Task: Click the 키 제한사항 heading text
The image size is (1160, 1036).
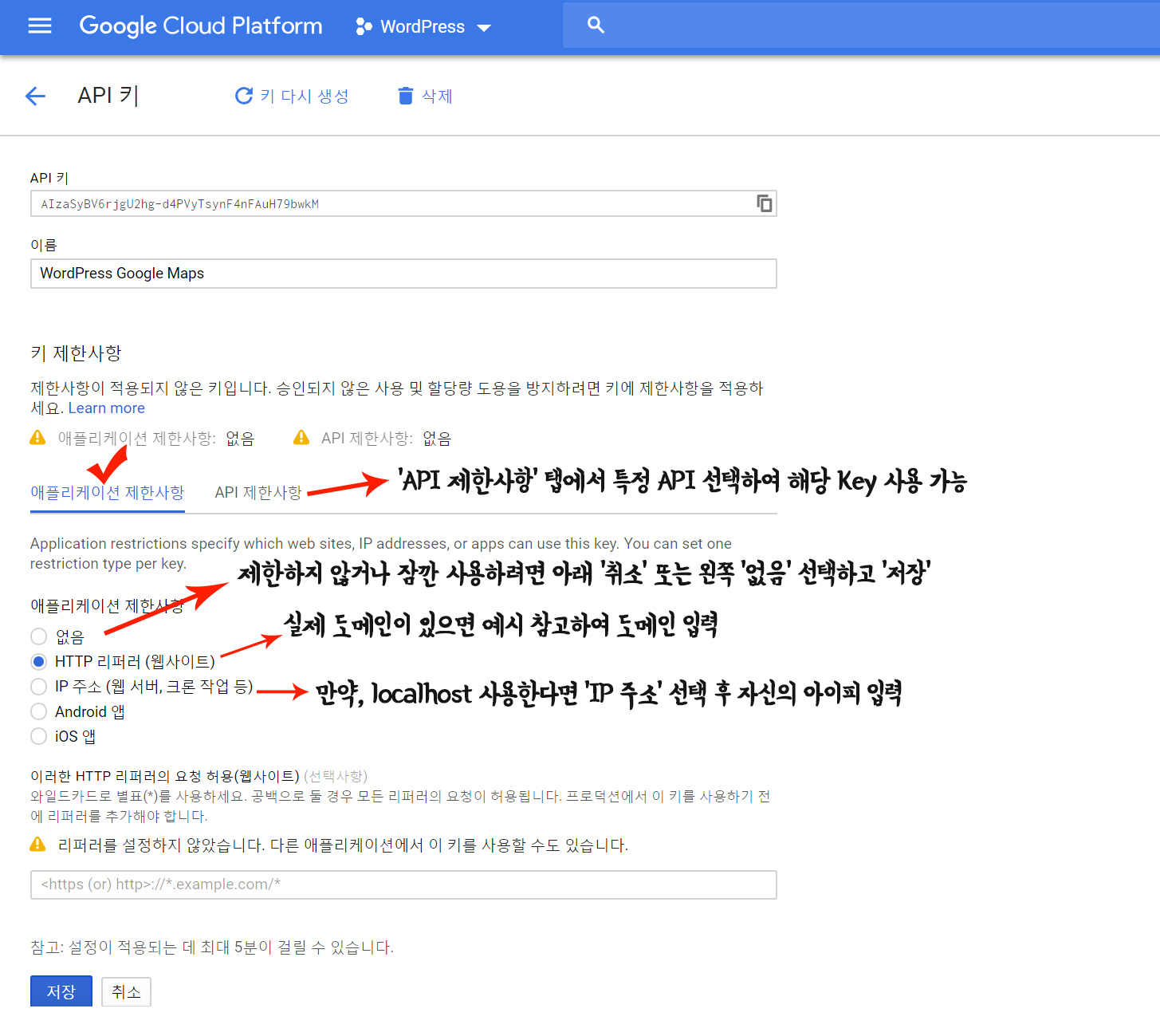Action: 76,353
